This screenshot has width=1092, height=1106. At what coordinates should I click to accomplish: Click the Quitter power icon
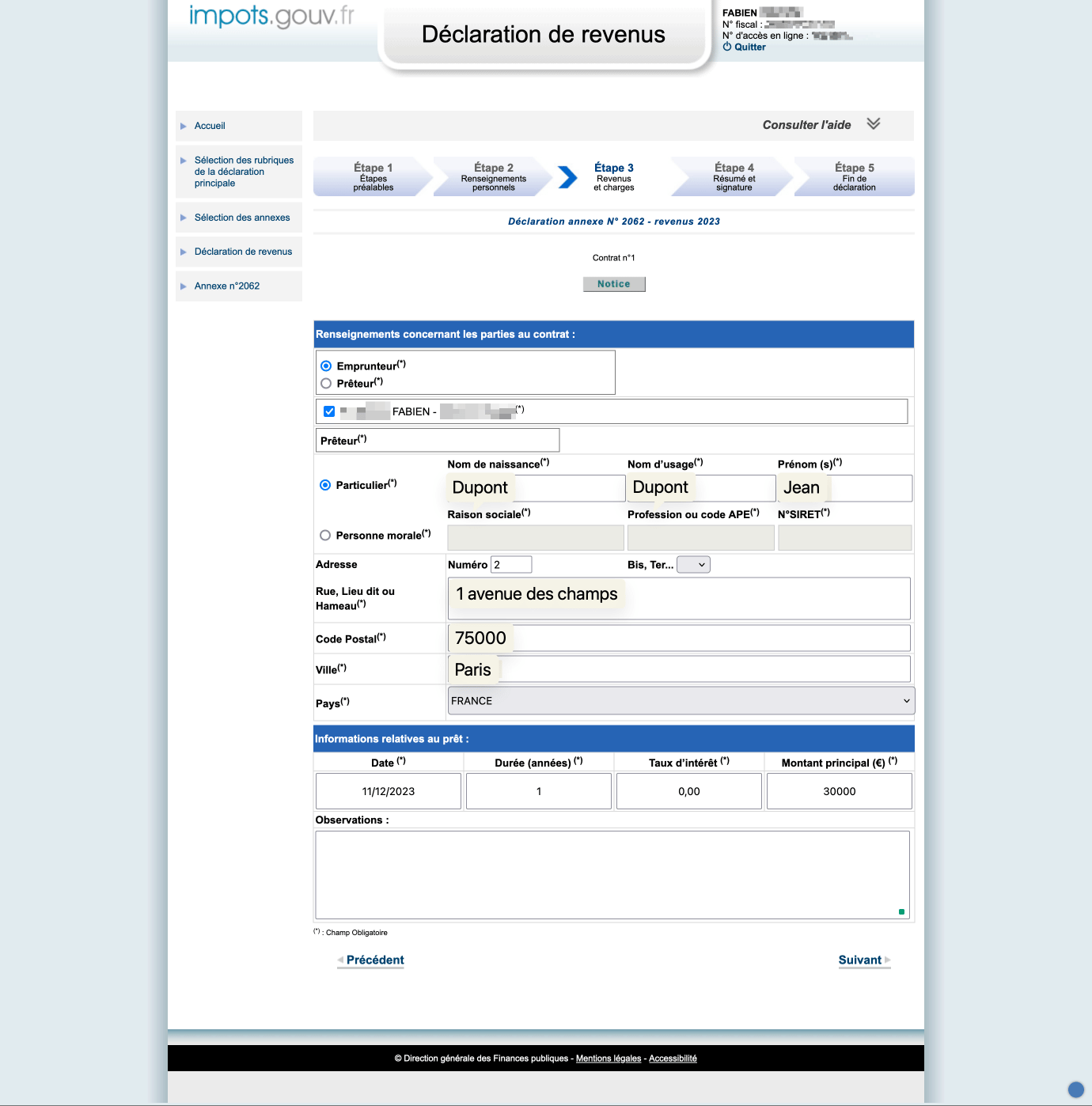pyautogui.click(x=727, y=47)
